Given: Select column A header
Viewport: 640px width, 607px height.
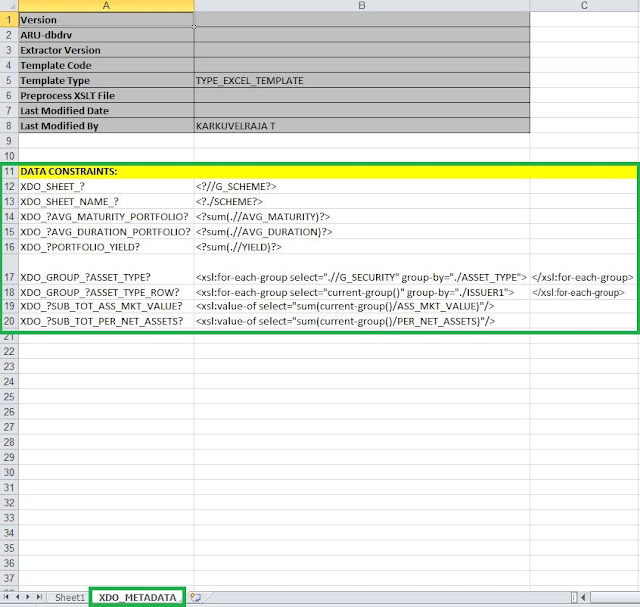Looking at the screenshot, I should [x=106, y=6].
